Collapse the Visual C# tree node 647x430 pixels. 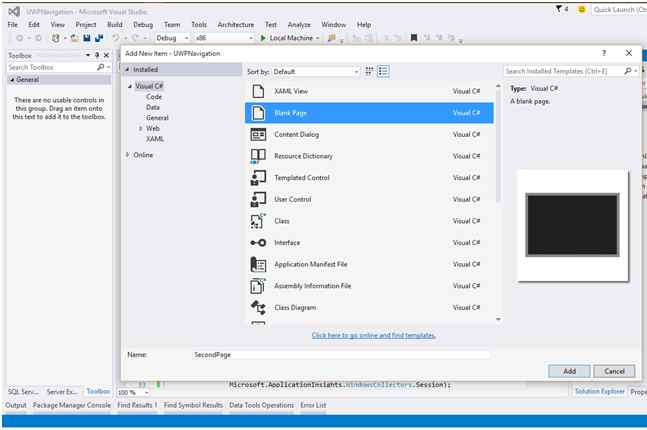130,86
